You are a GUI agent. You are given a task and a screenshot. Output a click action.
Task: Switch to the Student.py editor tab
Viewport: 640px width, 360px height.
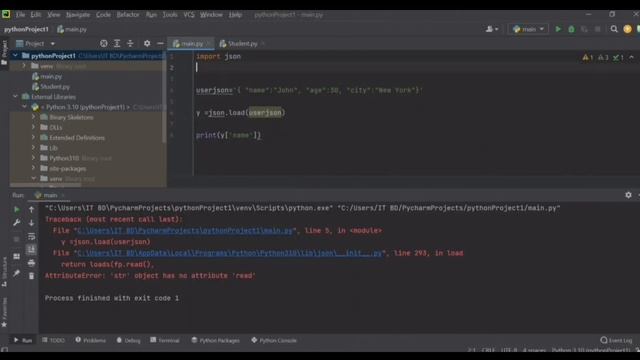click(242, 43)
